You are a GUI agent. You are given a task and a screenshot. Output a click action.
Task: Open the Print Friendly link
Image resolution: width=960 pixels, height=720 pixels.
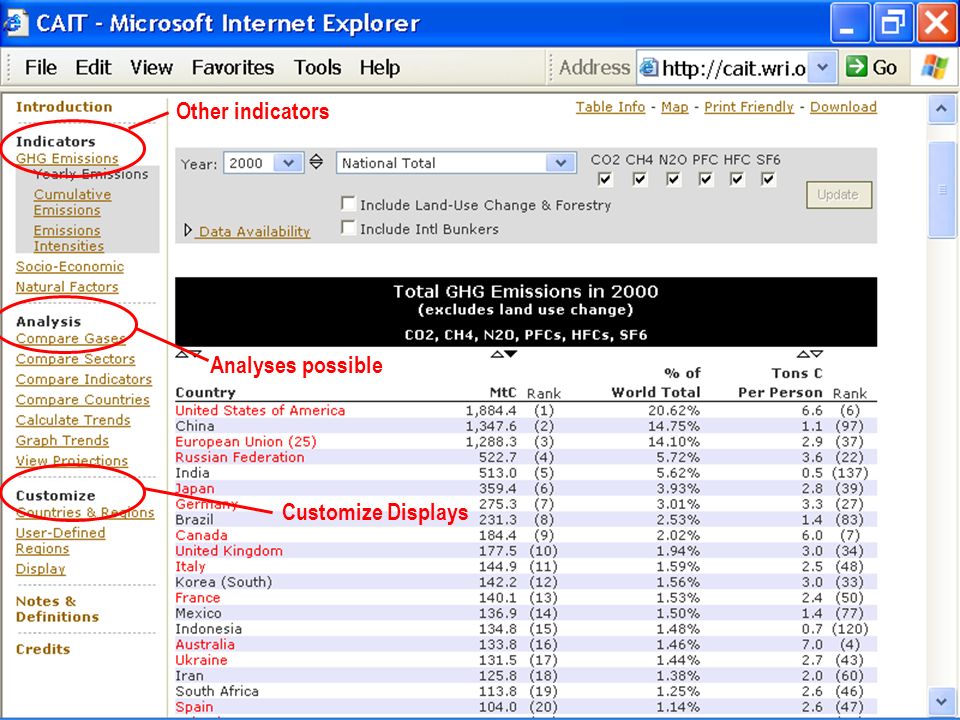749,107
